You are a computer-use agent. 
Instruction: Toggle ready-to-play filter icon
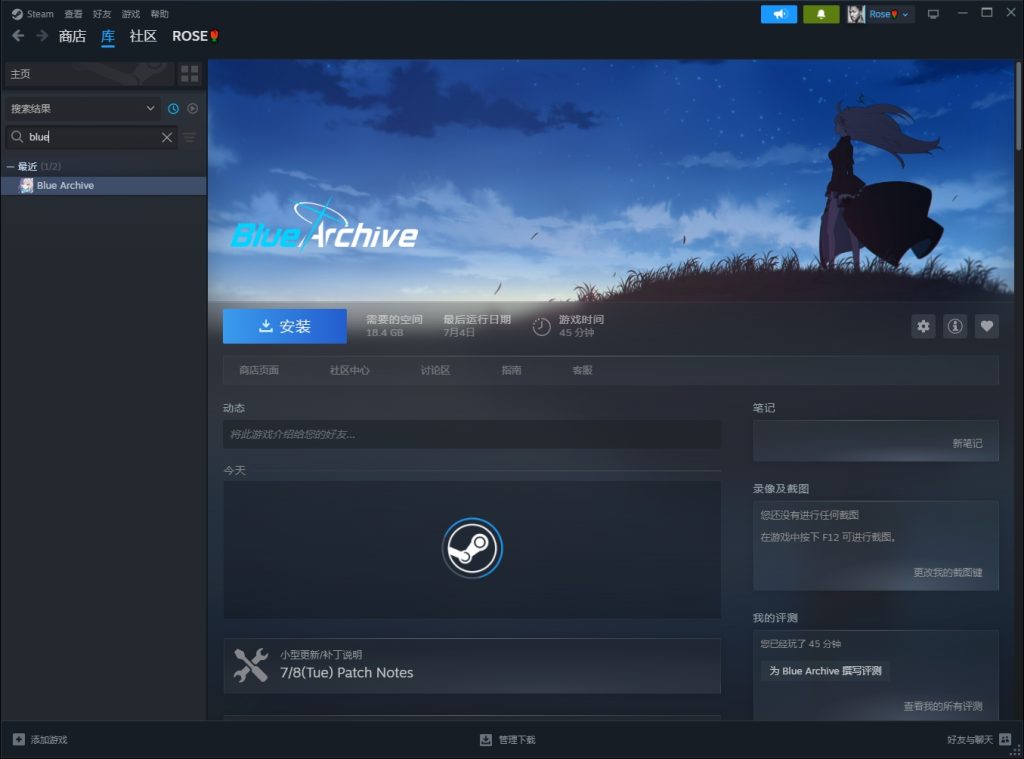point(193,108)
